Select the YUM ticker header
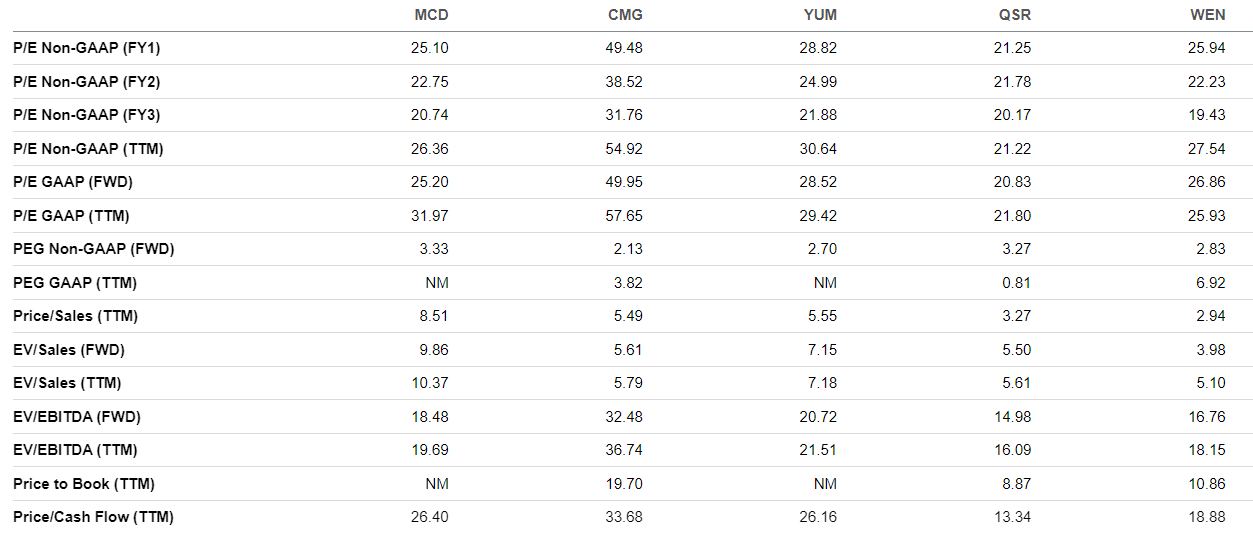1253x540 pixels. (x=819, y=15)
